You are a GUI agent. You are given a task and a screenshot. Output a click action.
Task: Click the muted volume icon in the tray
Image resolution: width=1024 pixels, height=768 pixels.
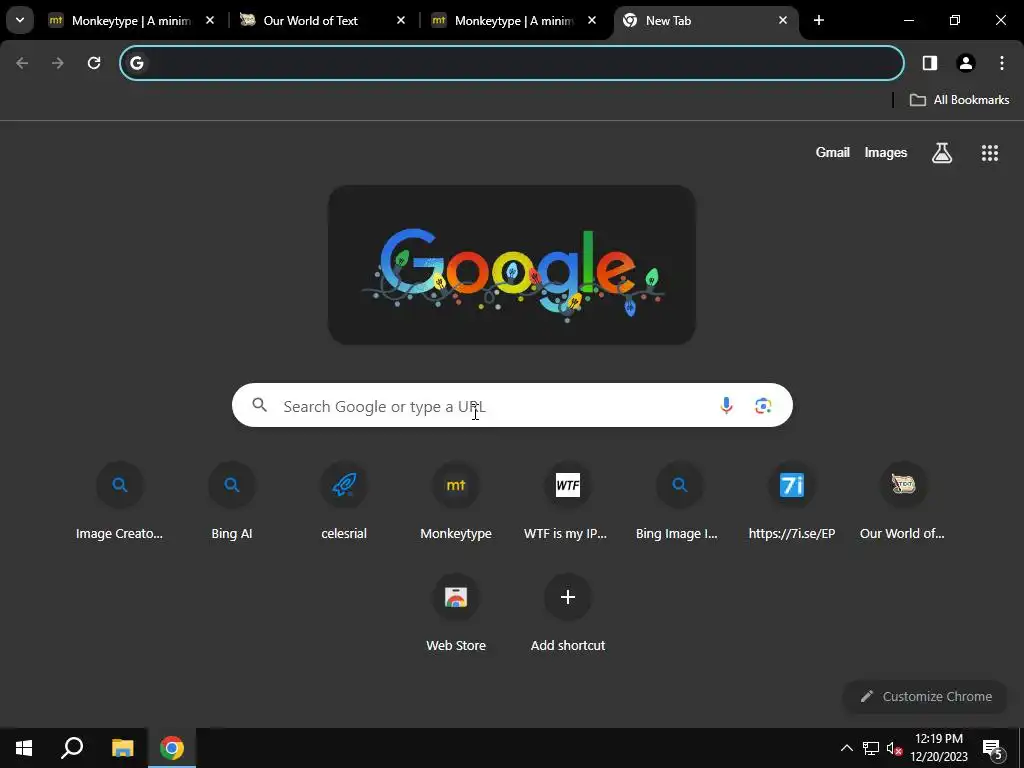[x=893, y=748]
